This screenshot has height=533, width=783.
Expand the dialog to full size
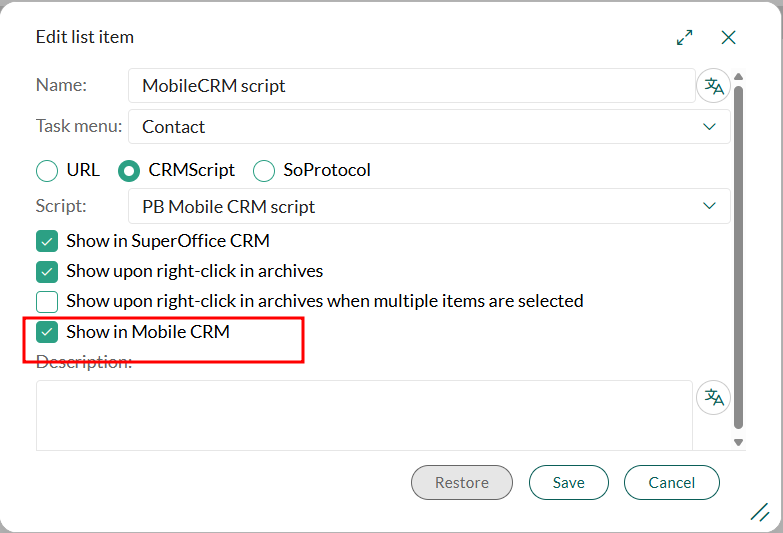(685, 38)
